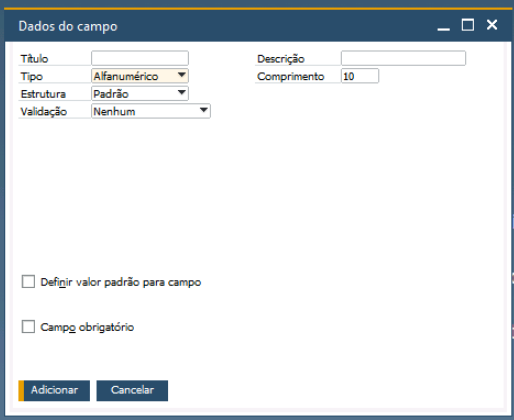Click the Validação label
514x420 pixels.
click(x=44, y=112)
